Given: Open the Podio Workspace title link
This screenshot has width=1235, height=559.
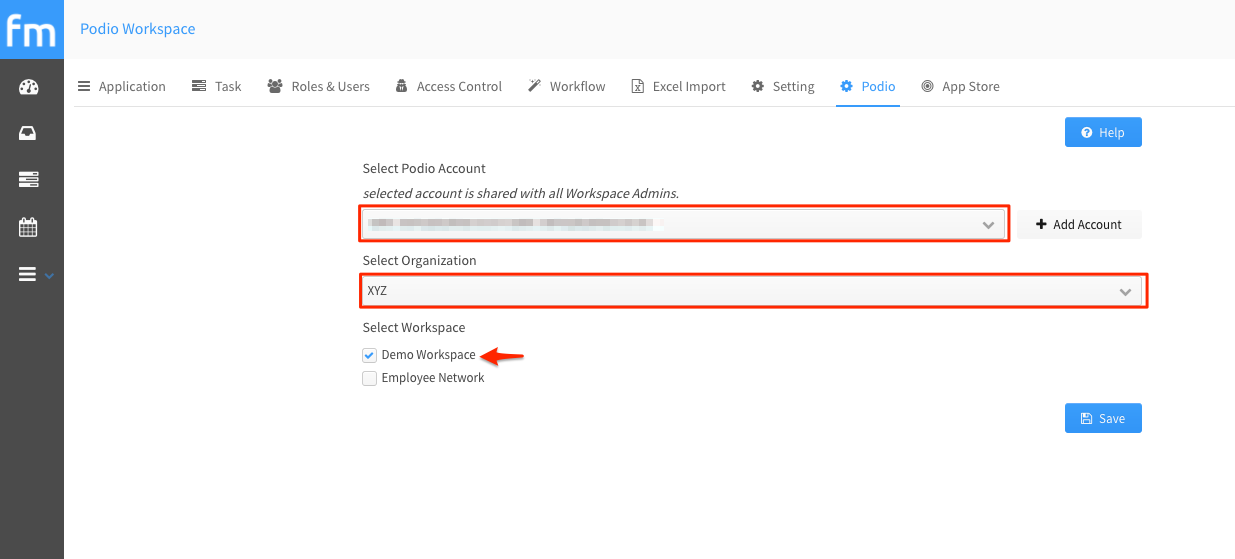Looking at the screenshot, I should coord(138,29).
